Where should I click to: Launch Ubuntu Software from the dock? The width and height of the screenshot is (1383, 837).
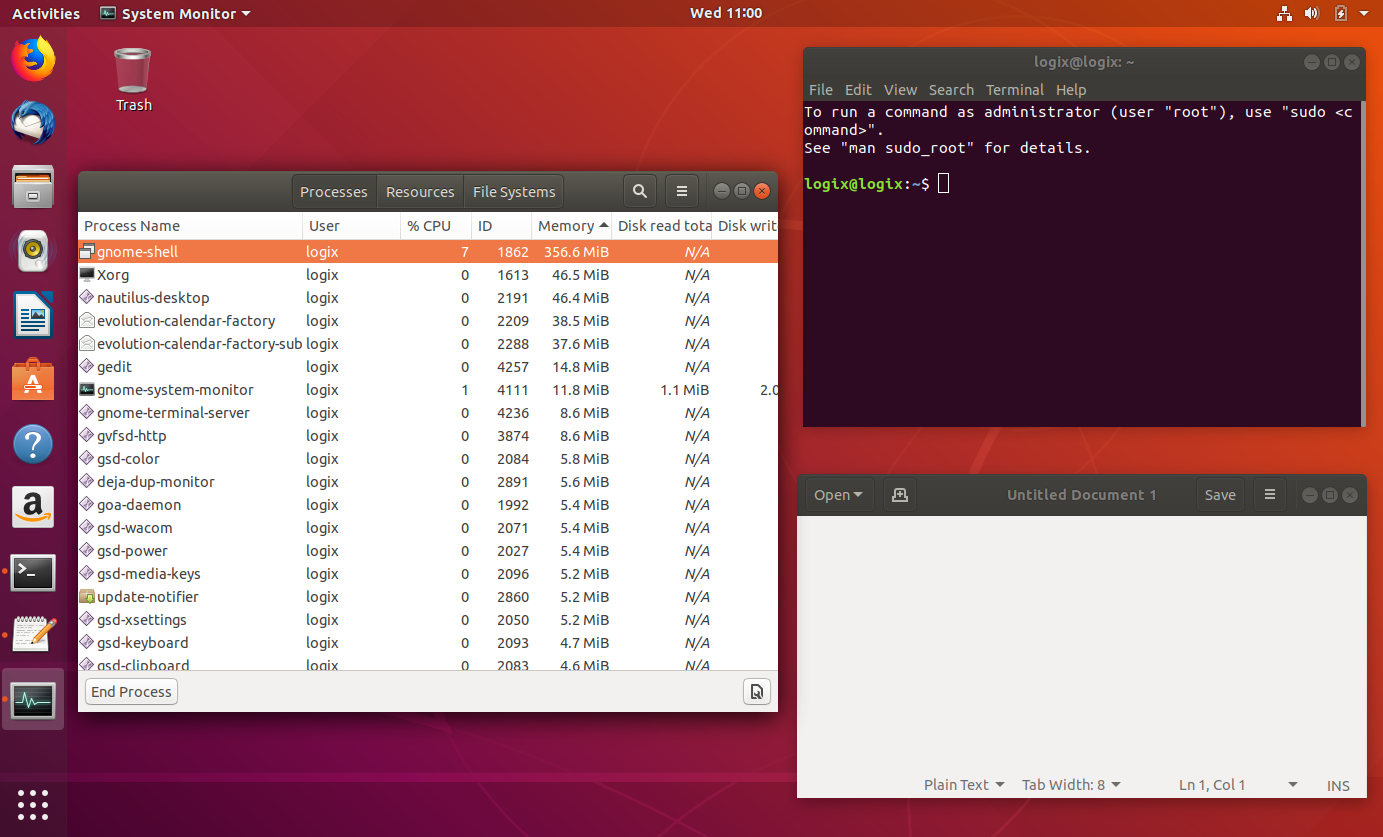pos(33,315)
